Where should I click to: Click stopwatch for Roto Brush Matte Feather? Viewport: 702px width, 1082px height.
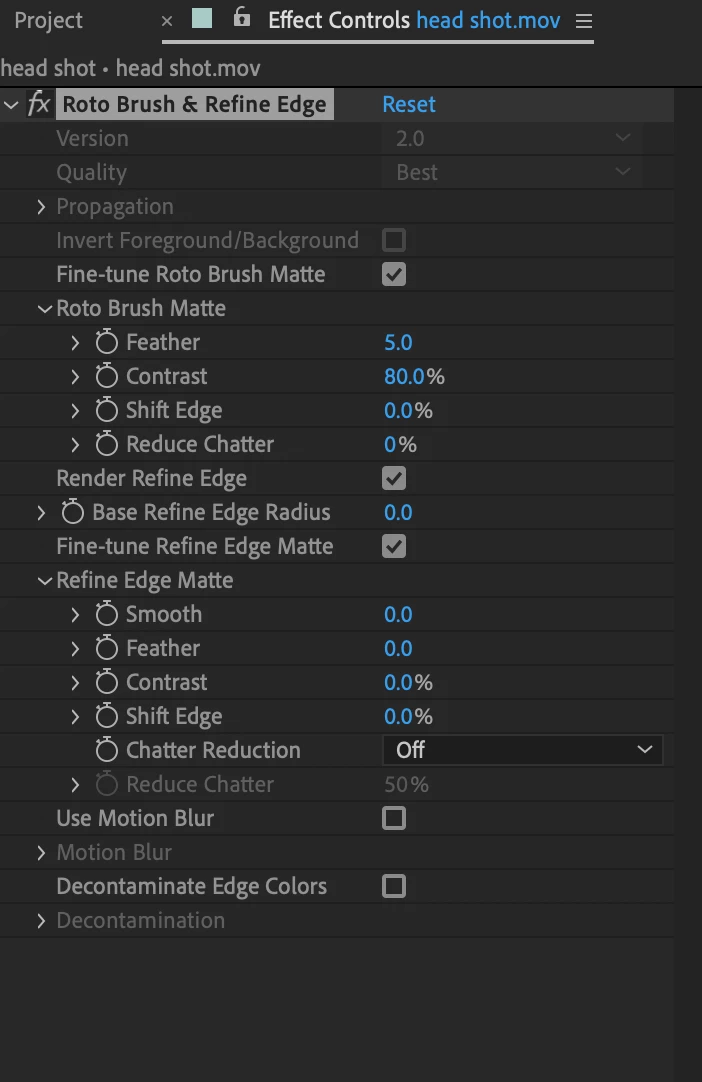coord(106,342)
